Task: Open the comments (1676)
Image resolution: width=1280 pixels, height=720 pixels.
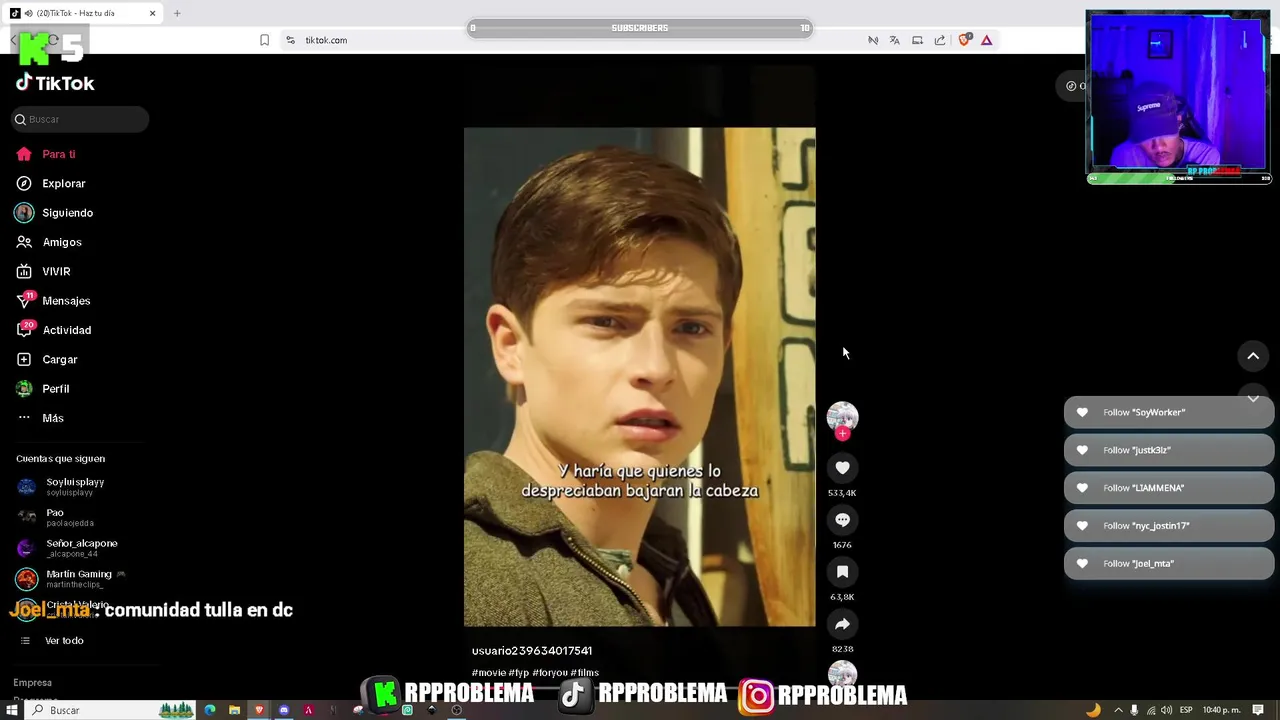Action: point(842,520)
